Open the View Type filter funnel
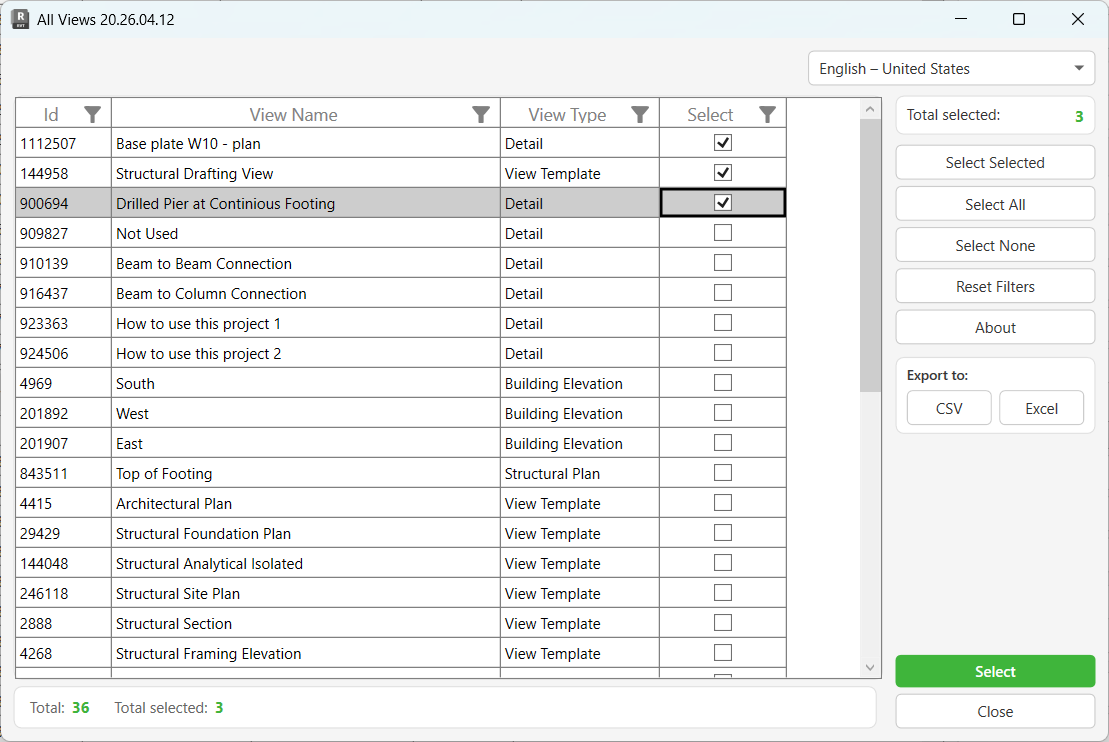 tap(639, 114)
